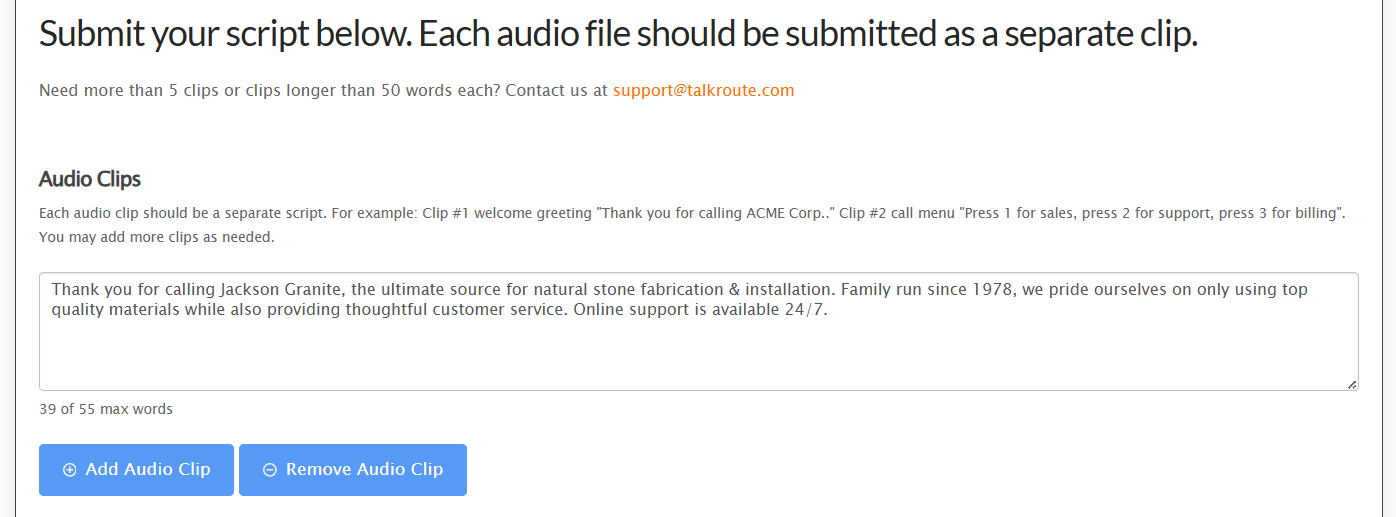Click "You may add more clips as needed" text
This screenshot has height=517, width=1396.
(x=156, y=238)
